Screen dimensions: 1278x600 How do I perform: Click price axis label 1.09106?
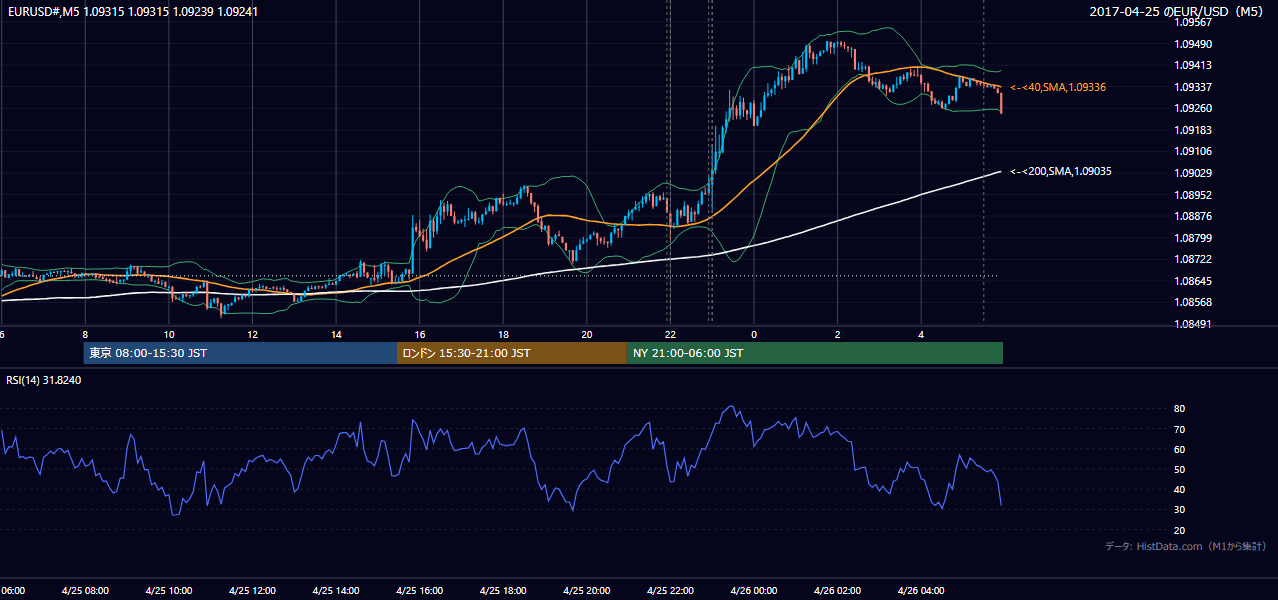point(1194,152)
